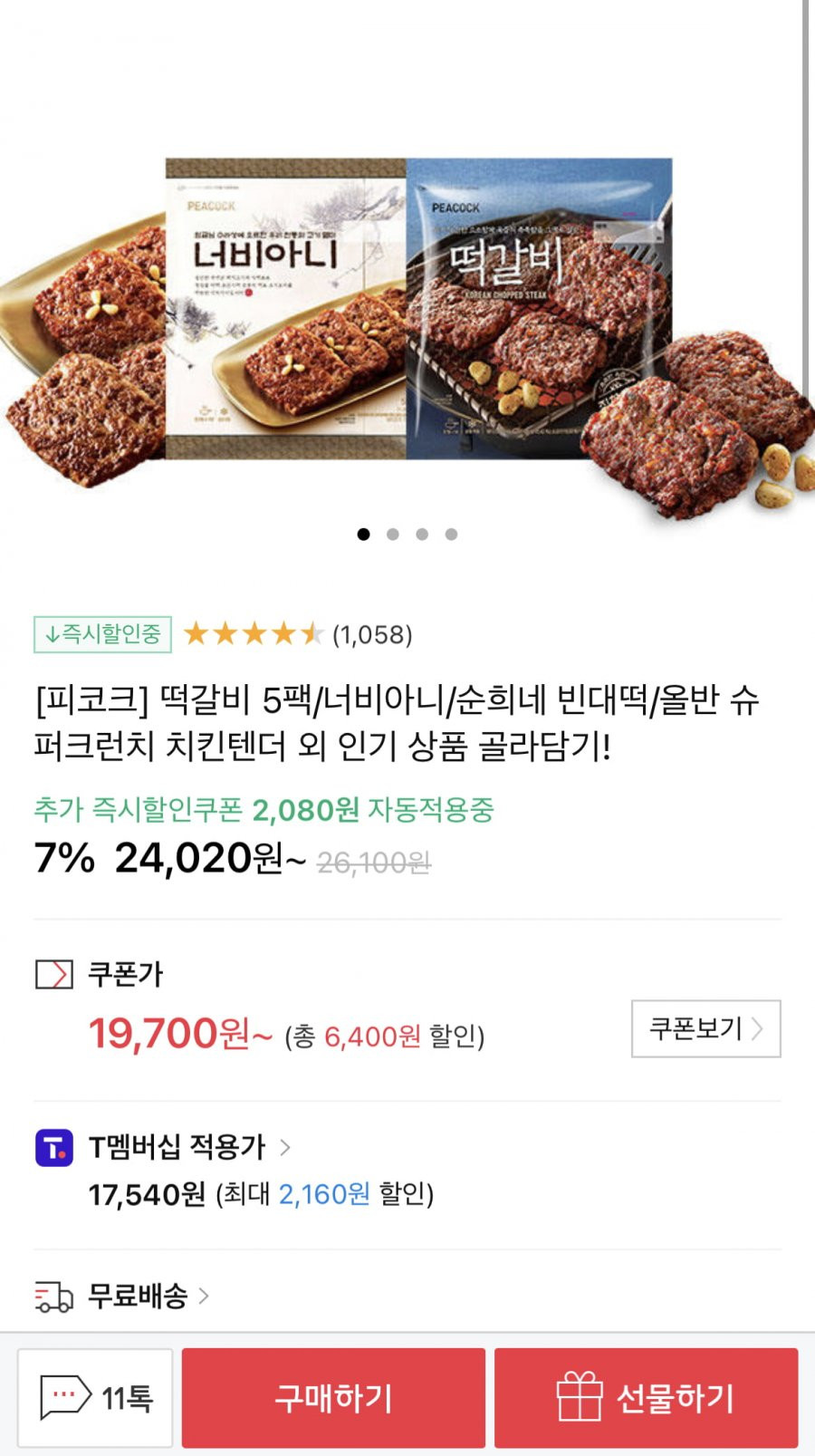Click the 구매하기 buy button

click(333, 1397)
